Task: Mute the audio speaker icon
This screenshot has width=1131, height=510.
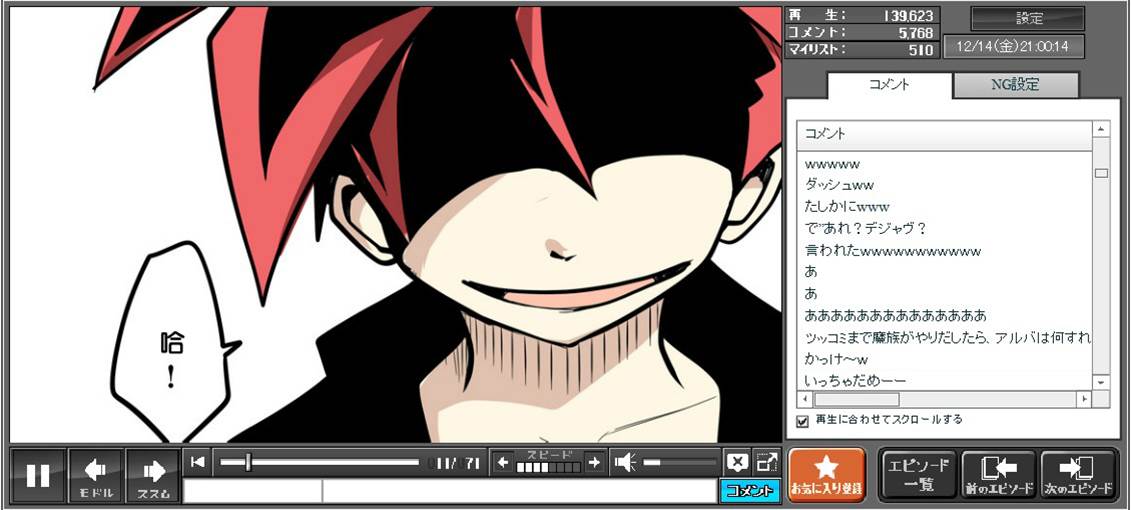Action: tap(625, 462)
